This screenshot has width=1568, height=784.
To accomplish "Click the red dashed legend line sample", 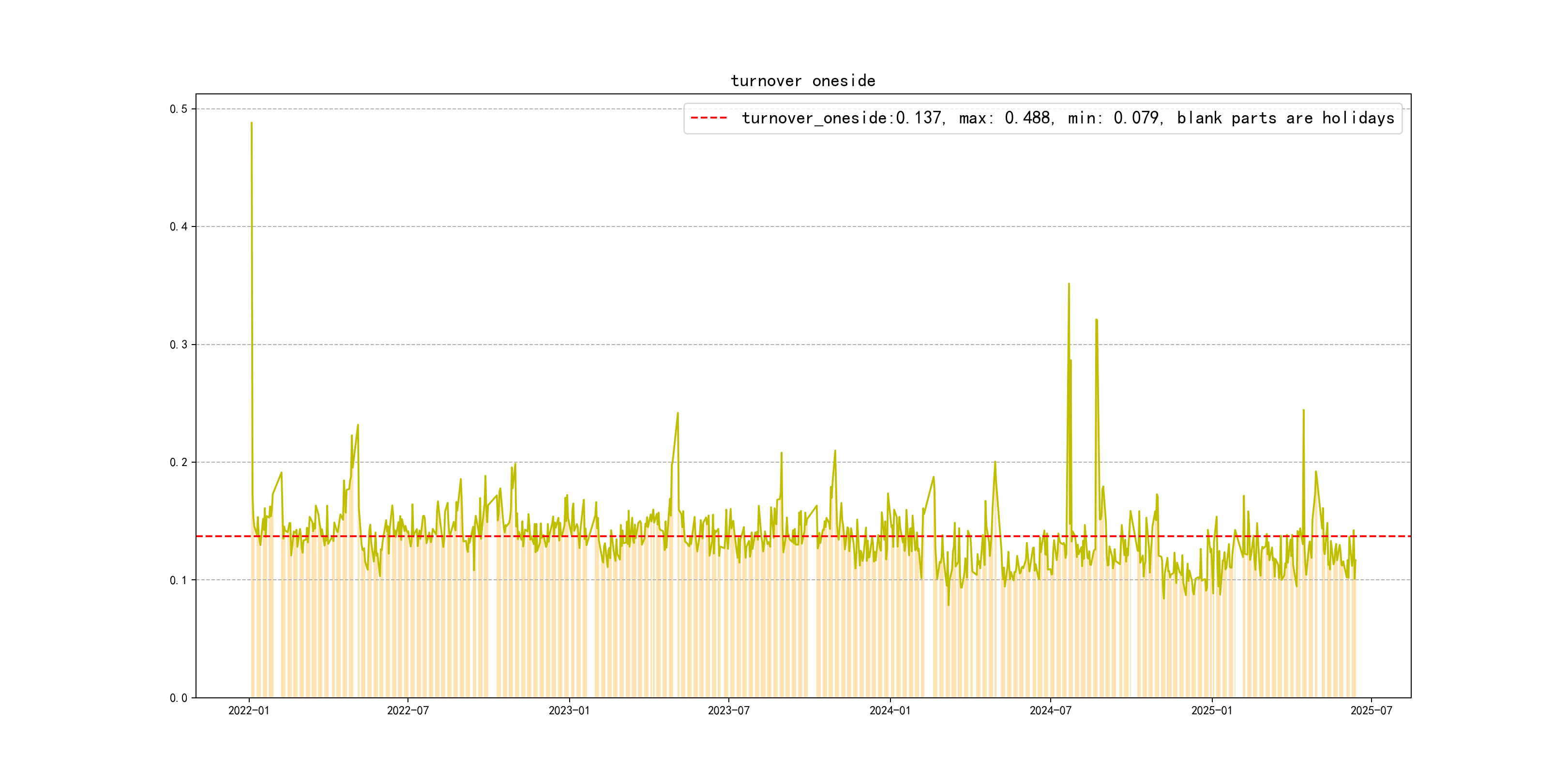I will click(x=709, y=118).
